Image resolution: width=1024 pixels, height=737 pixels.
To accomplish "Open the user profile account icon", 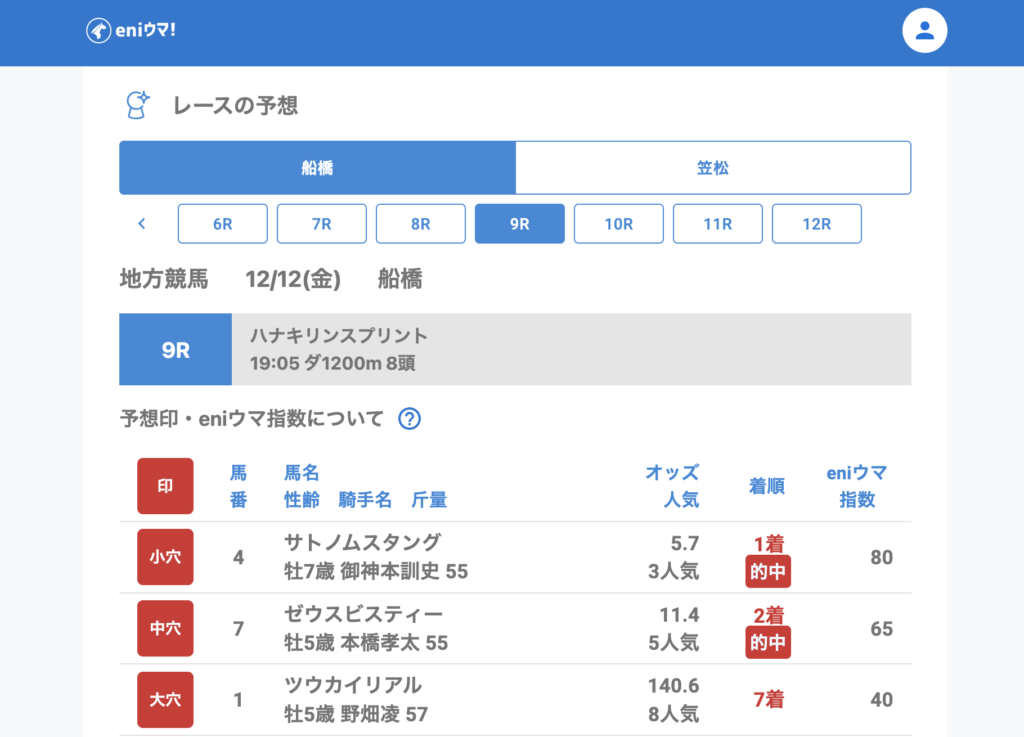I will point(924,31).
